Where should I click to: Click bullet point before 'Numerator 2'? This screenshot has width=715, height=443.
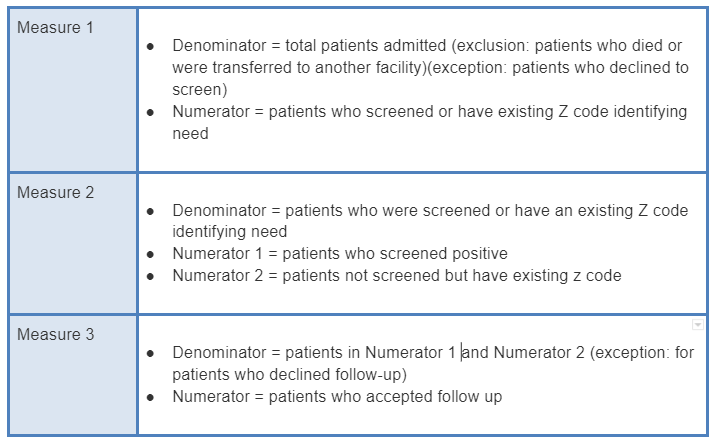click(151, 277)
